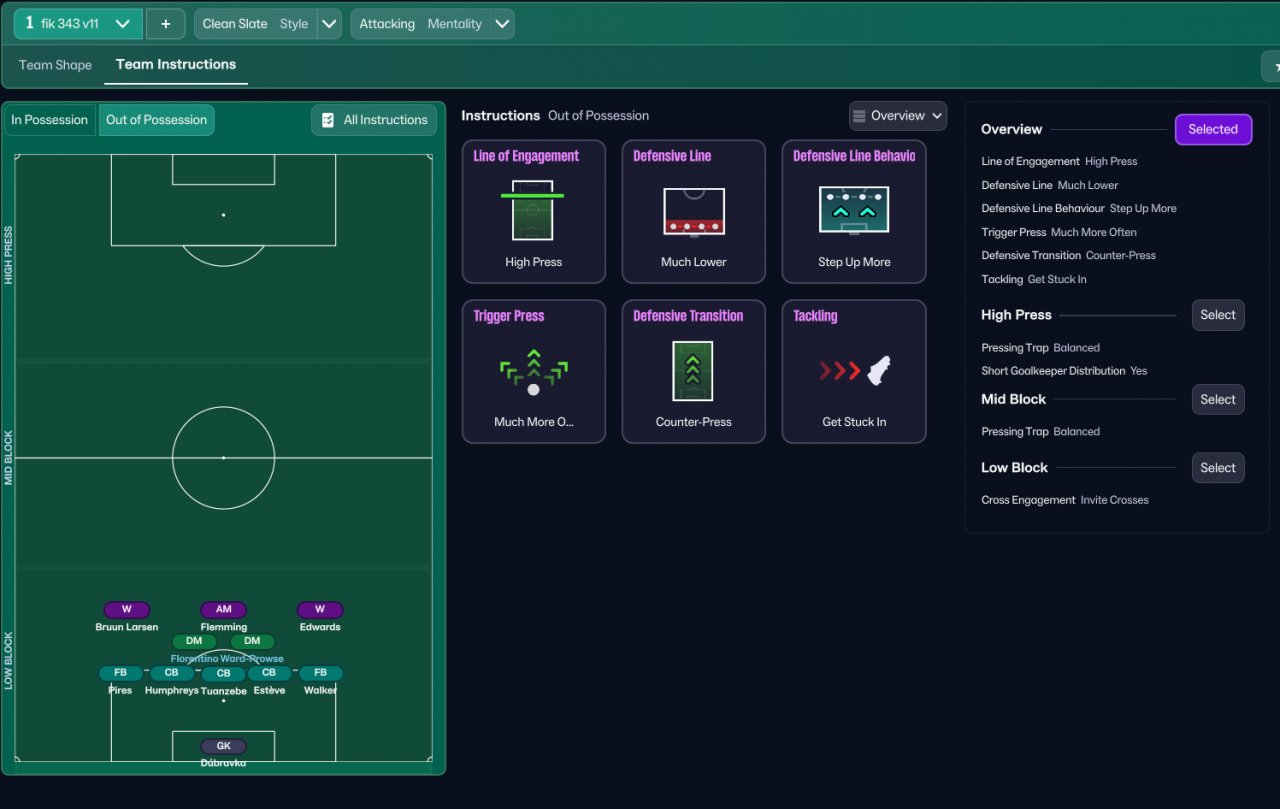The height and width of the screenshot is (809, 1280).
Task: Select the AM Flemming player badge
Action: tap(223, 610)
